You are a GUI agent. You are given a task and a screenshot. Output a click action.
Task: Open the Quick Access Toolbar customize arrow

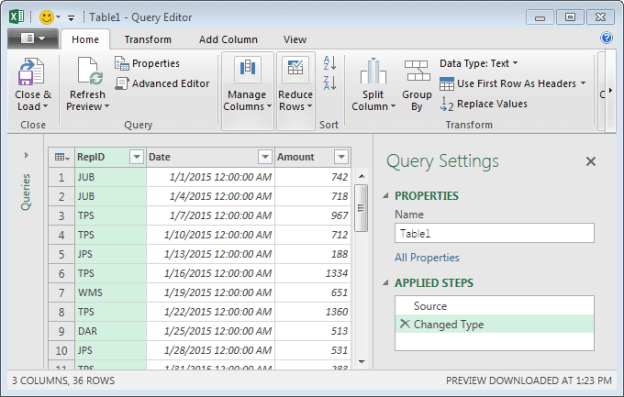pyautogui.click(x=71, y=18)
